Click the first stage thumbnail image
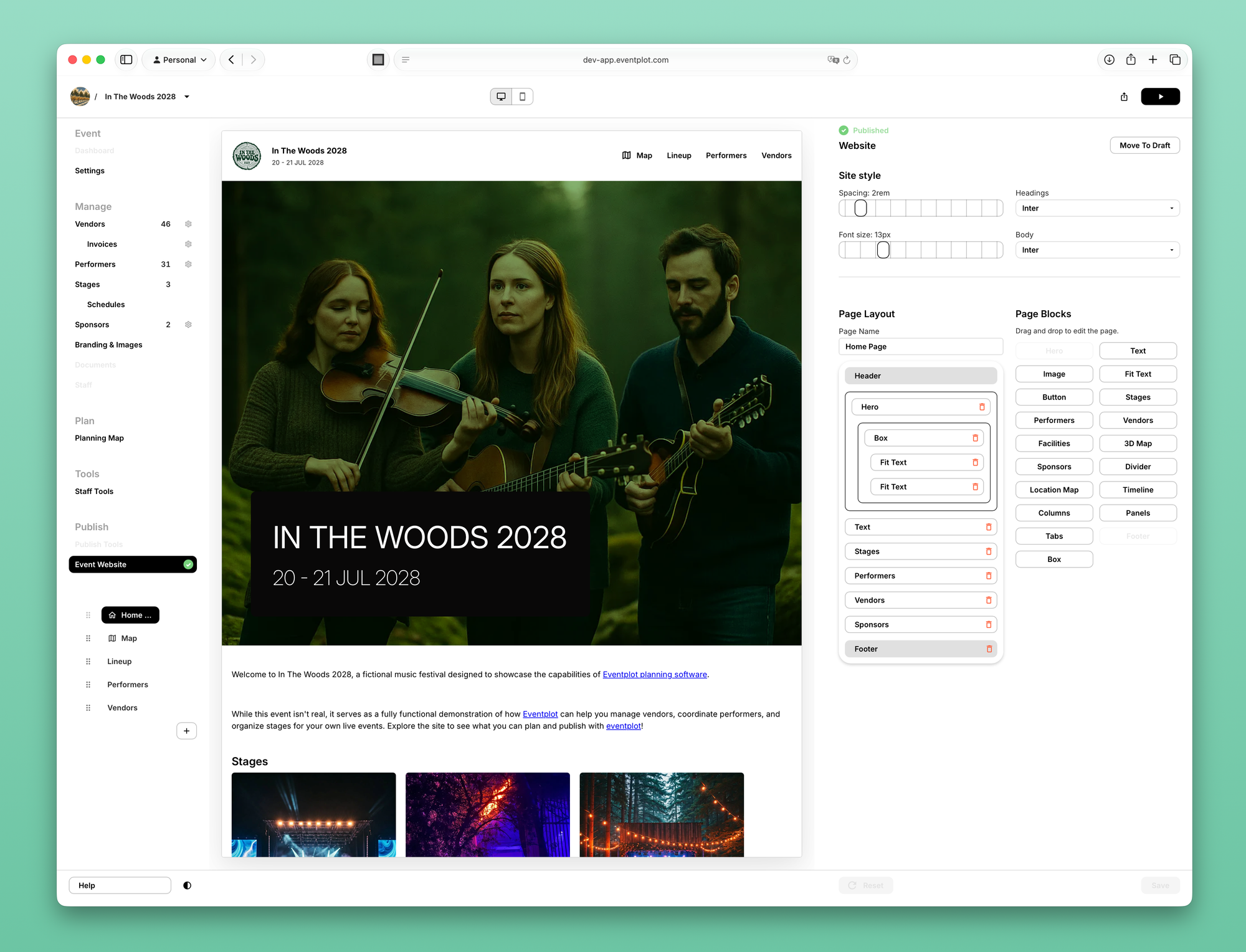The height and width of the screenshot is (952, 1246). 313,814
